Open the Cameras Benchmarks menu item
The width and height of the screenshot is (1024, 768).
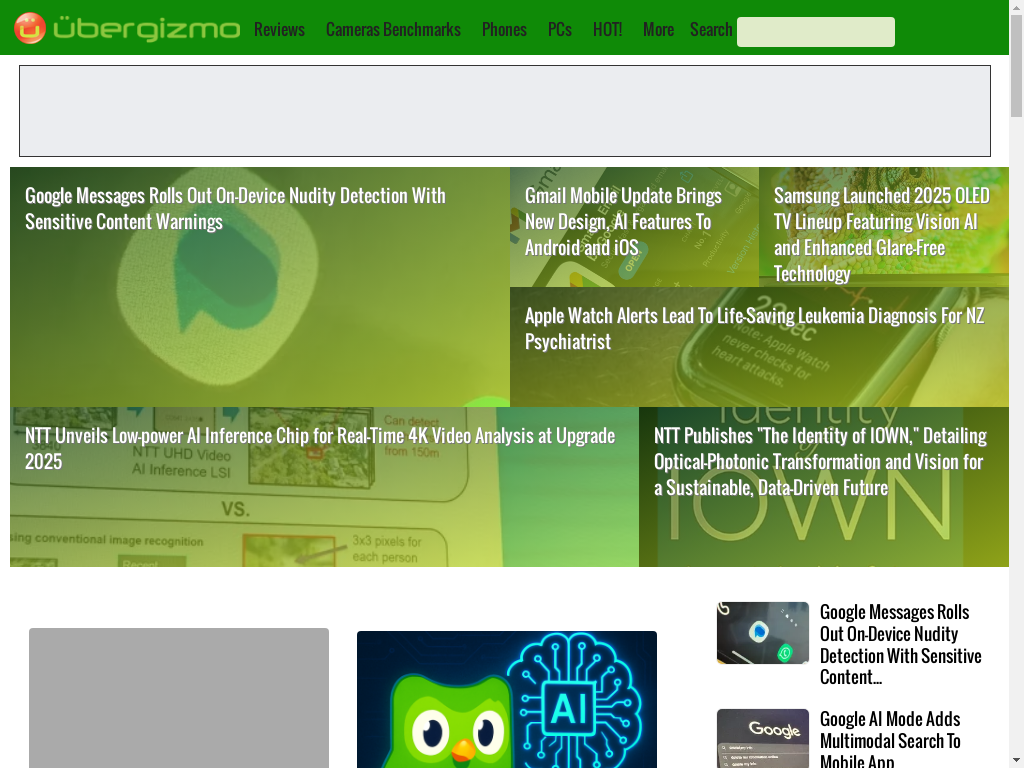pyautogui.click(x=393, y=29)
